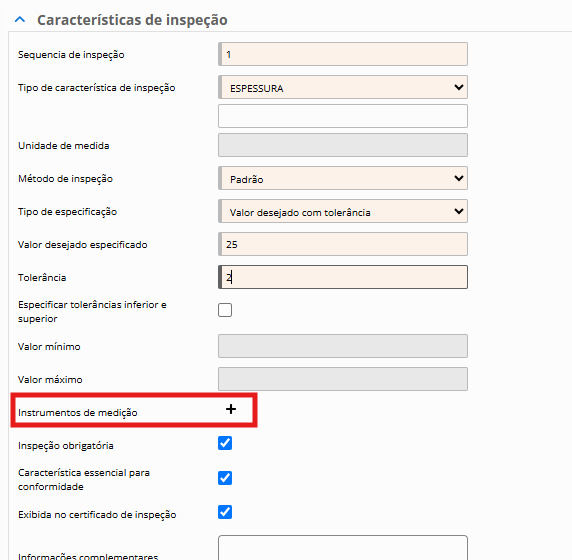Expand the Tipo de especificação dropdown
Image resolution: width=572 pixels, height=560 pixels.
pos(343,211)
